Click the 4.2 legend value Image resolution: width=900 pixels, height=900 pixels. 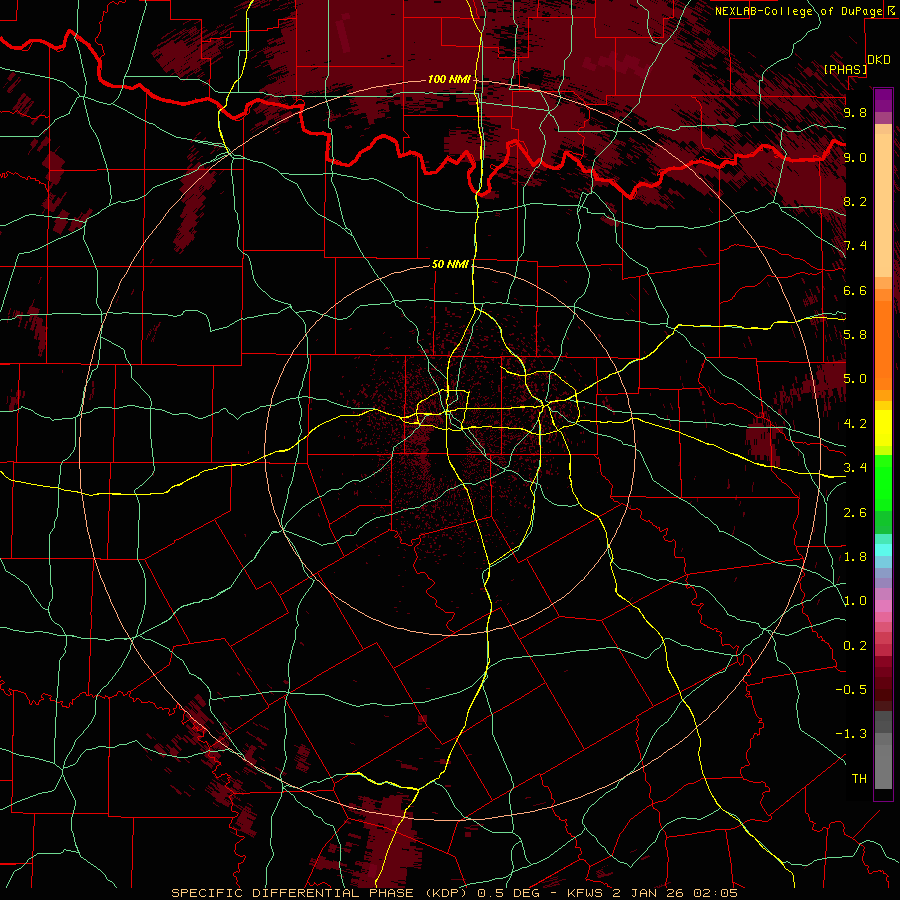(855, 424)
